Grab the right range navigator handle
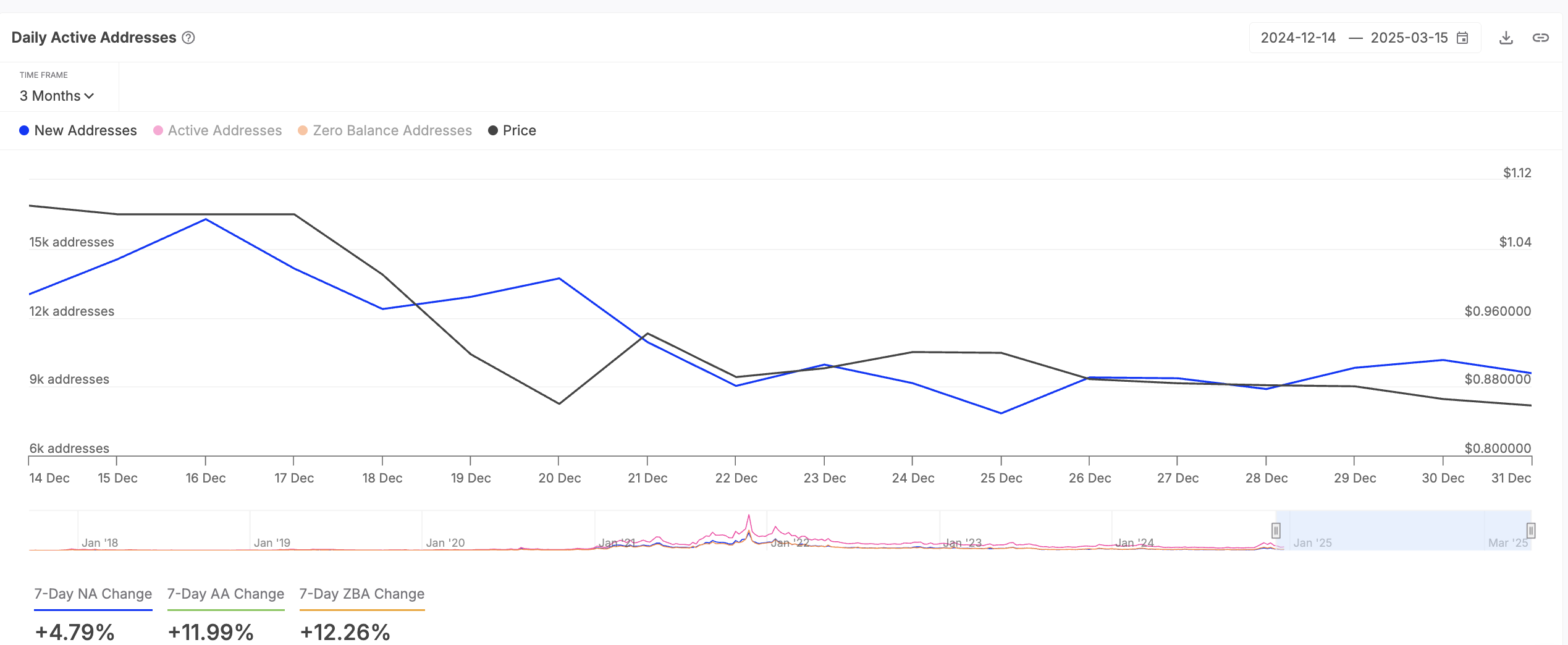 (1531, 530)
